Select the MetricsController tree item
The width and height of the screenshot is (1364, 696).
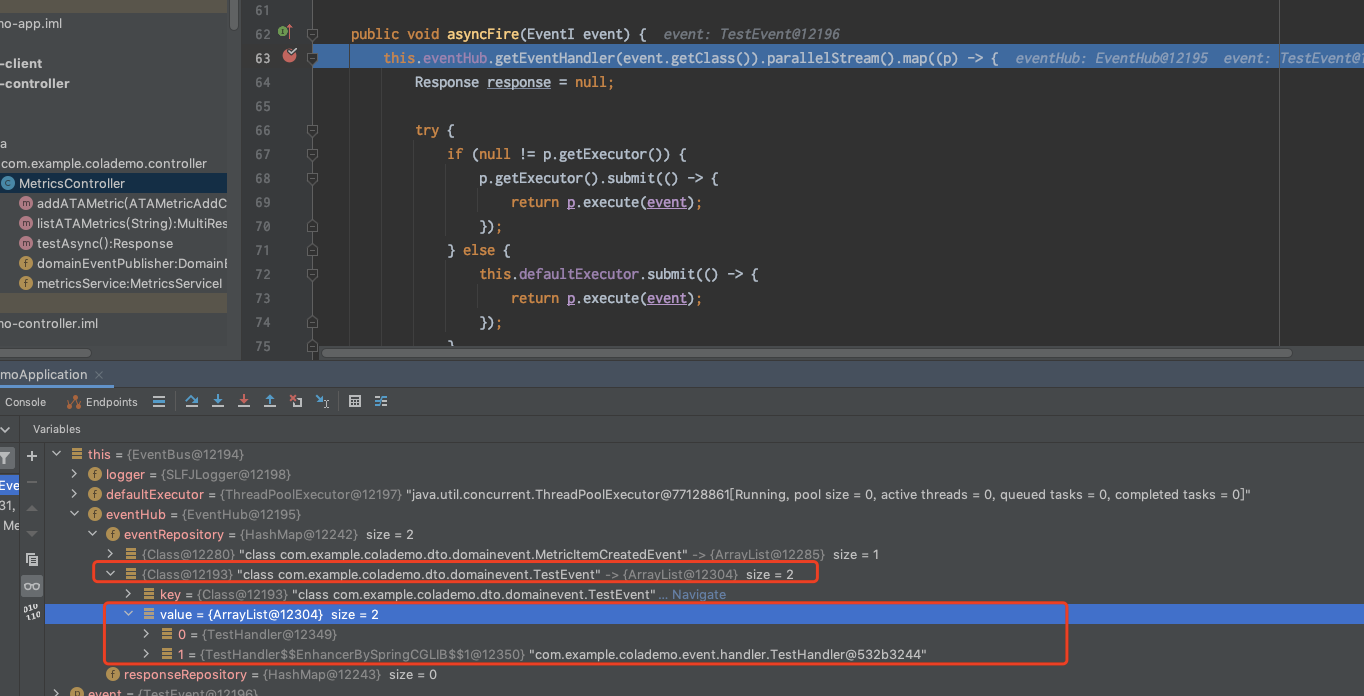(x=113, y=183)
